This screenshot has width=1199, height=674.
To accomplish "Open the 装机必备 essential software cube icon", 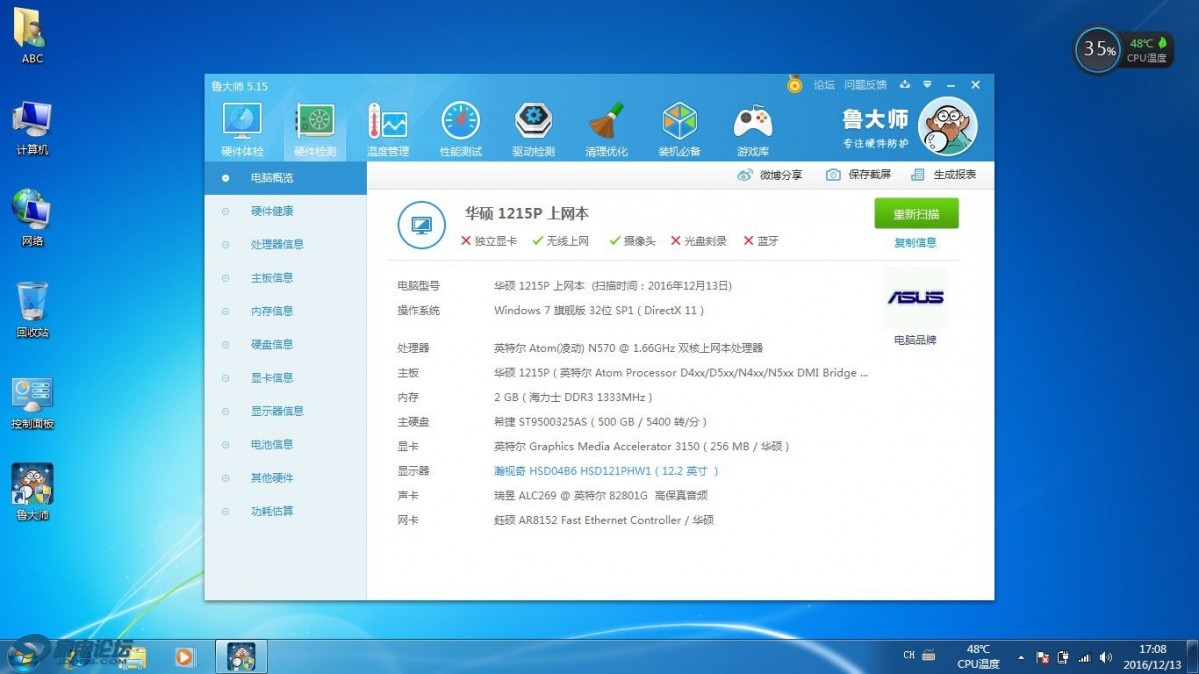I will tap(679, 130).
